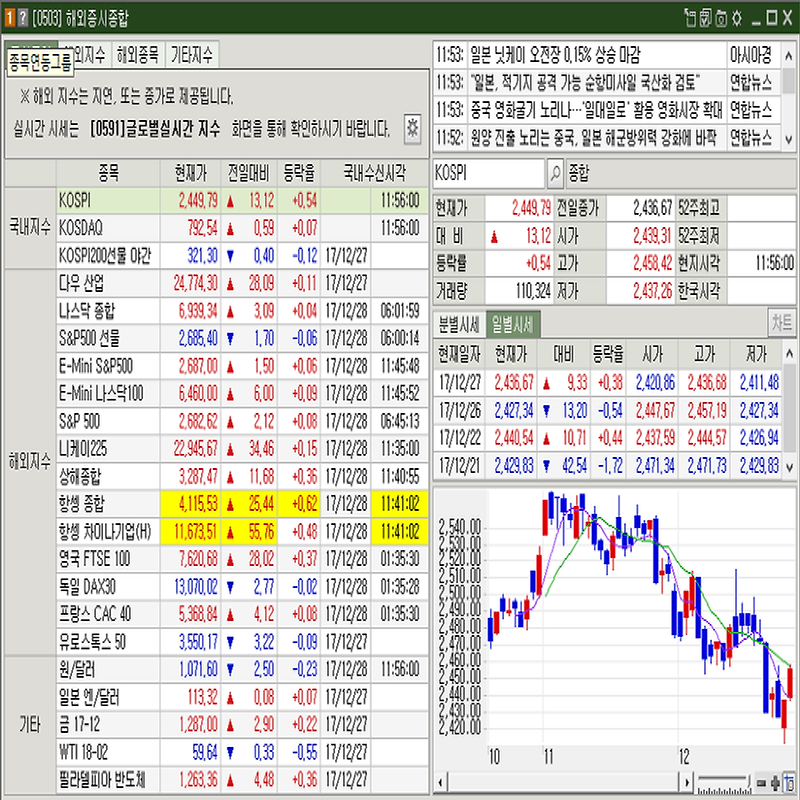The height and width of the screenshot is (800, 800).
Task: Click the checkmark window icon in title bar
Action: (705, 17)
